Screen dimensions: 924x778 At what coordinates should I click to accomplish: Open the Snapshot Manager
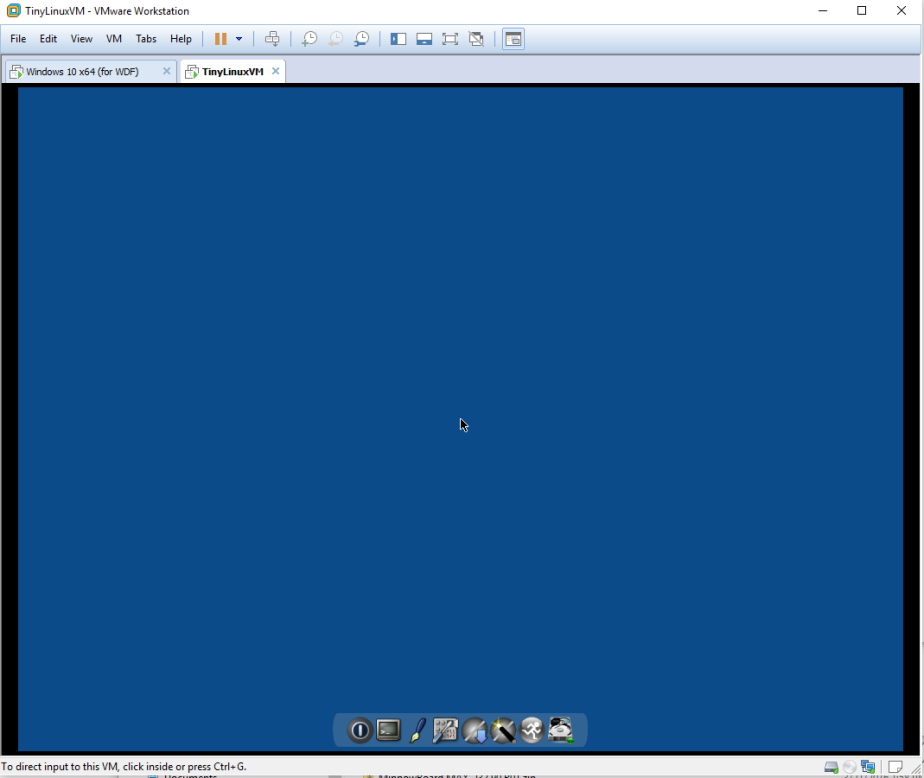coord(361,39)
